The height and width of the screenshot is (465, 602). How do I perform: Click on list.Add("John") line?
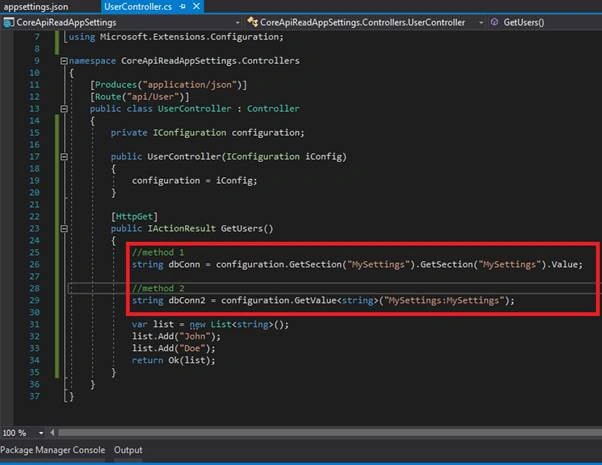176,336
